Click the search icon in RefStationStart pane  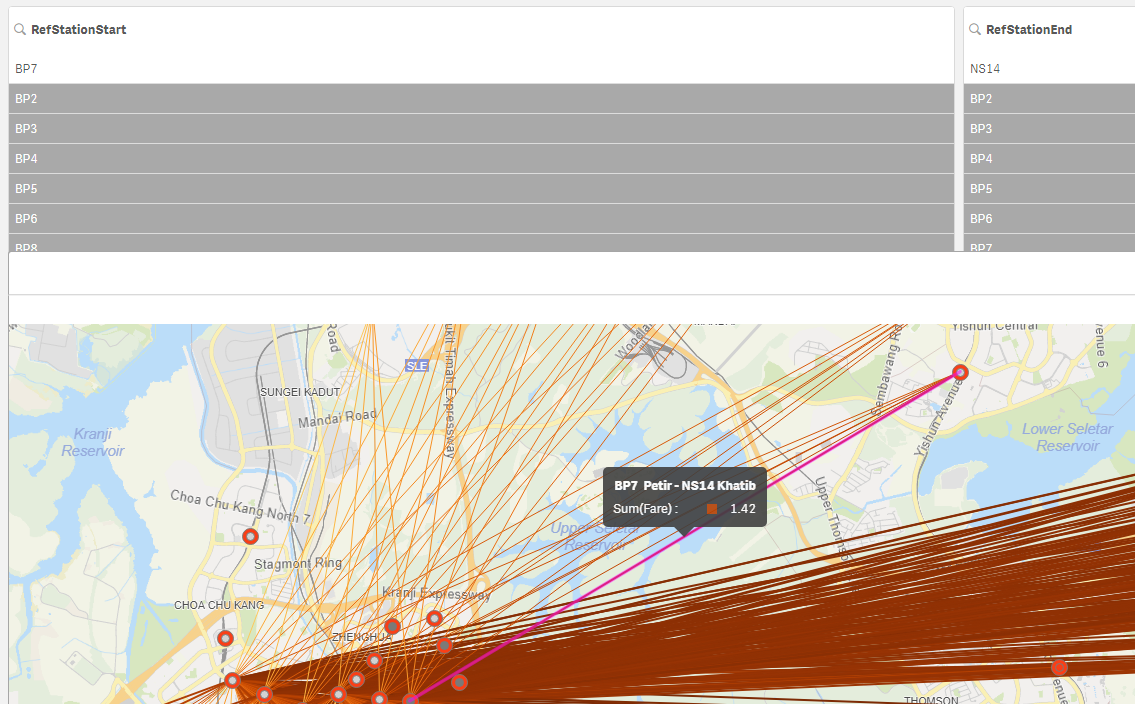[19, 29]
